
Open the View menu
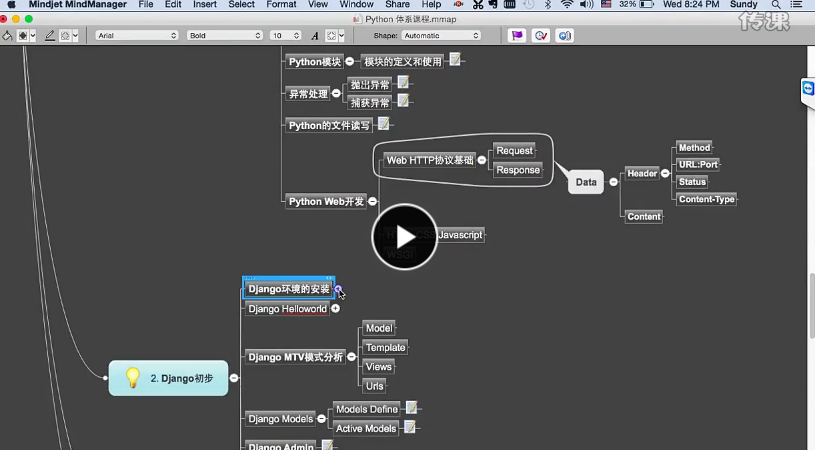coord(318,5)
